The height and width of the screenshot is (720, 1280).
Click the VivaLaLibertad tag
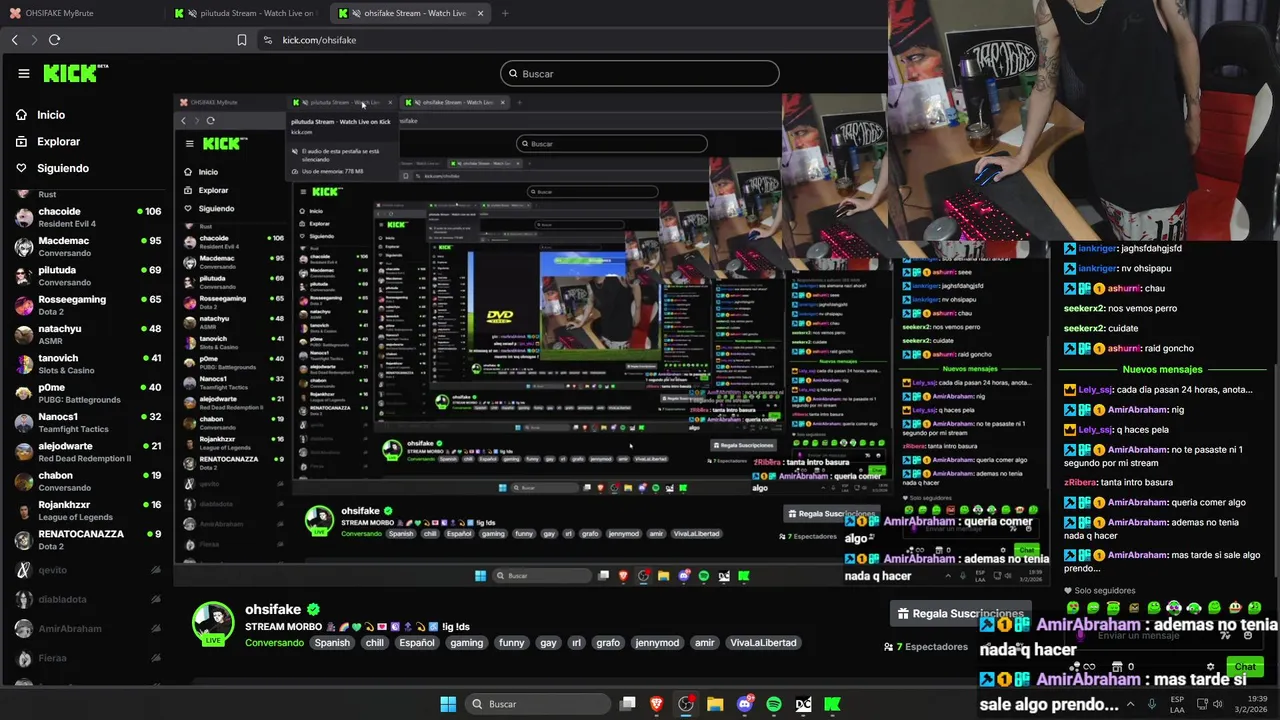(763, 643)
